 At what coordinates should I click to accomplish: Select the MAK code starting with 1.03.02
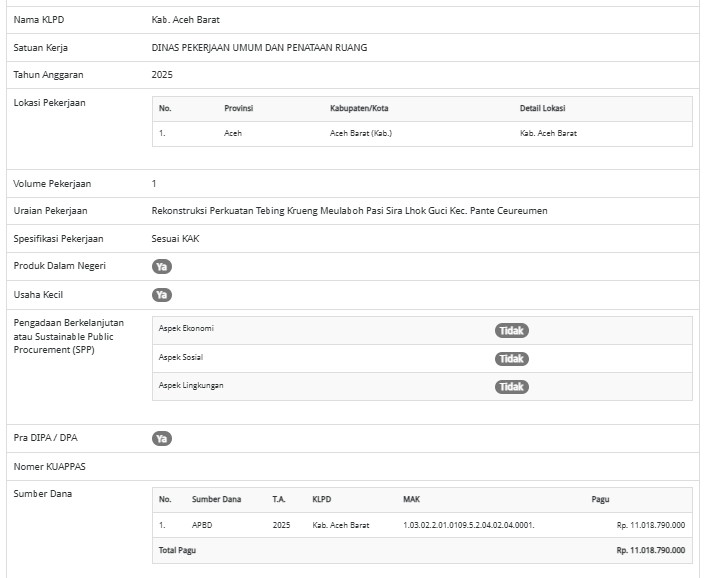468,525
